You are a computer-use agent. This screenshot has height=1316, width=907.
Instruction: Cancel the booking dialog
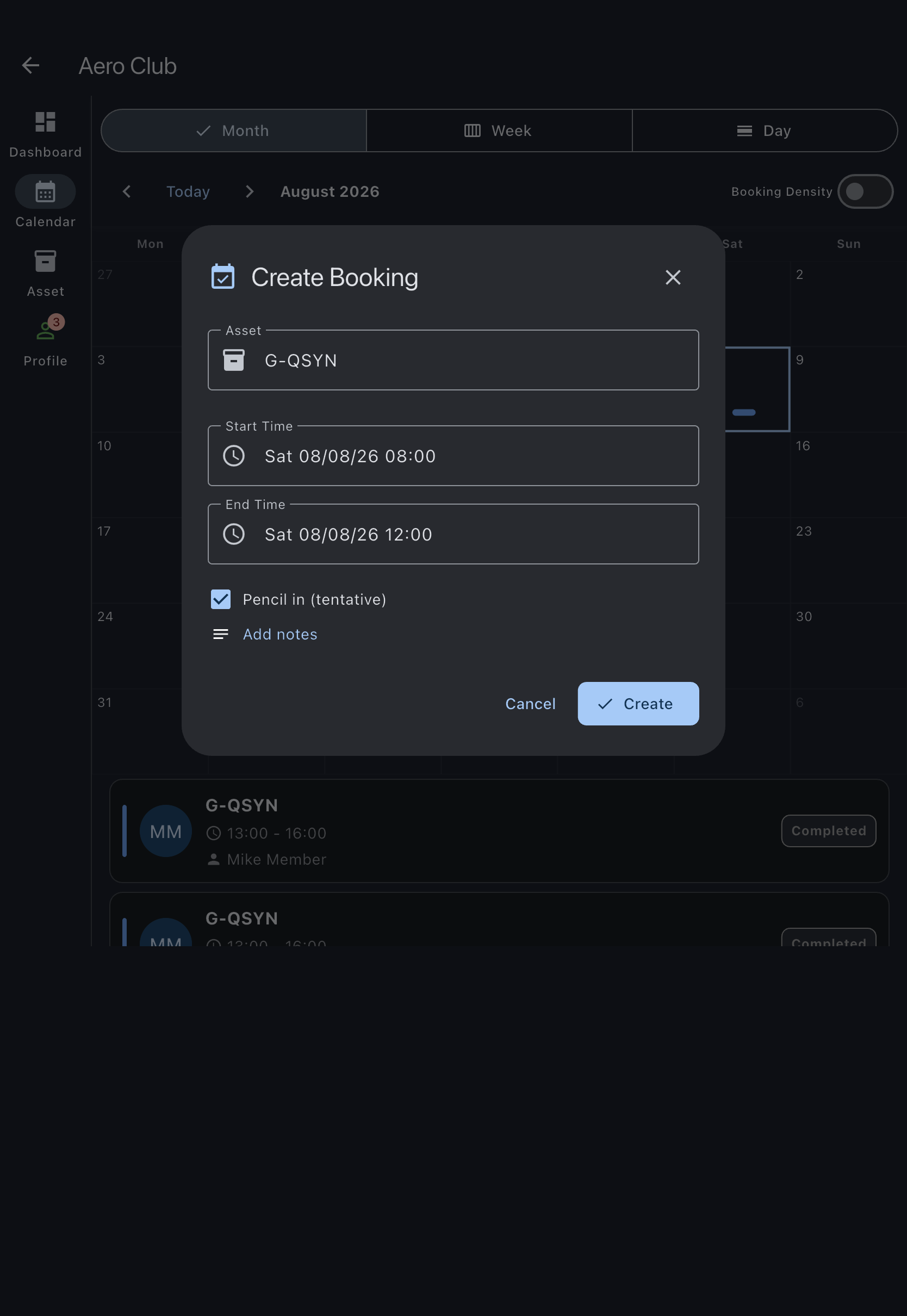click(x=530, y=704)
